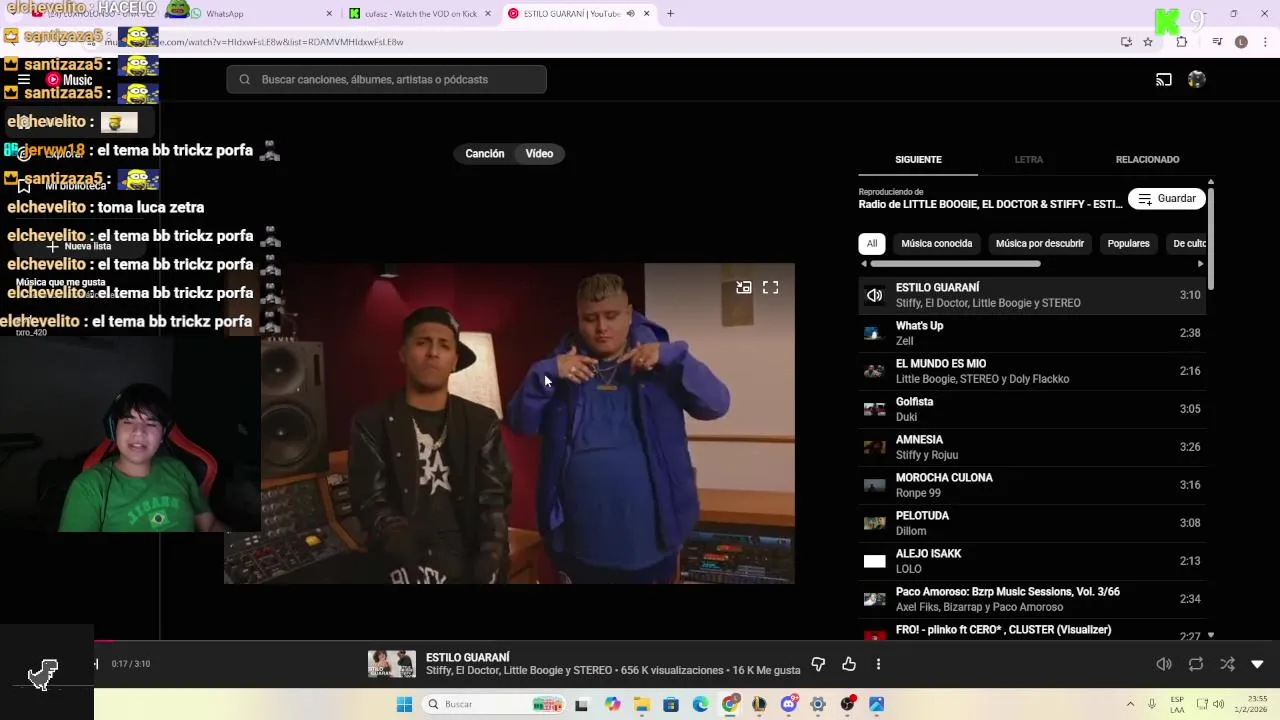Viewport: 1280px width, 720px height.
Task: Click the taskbar Buscar search box
Action: pyautogui.click(x=495, y=705)
